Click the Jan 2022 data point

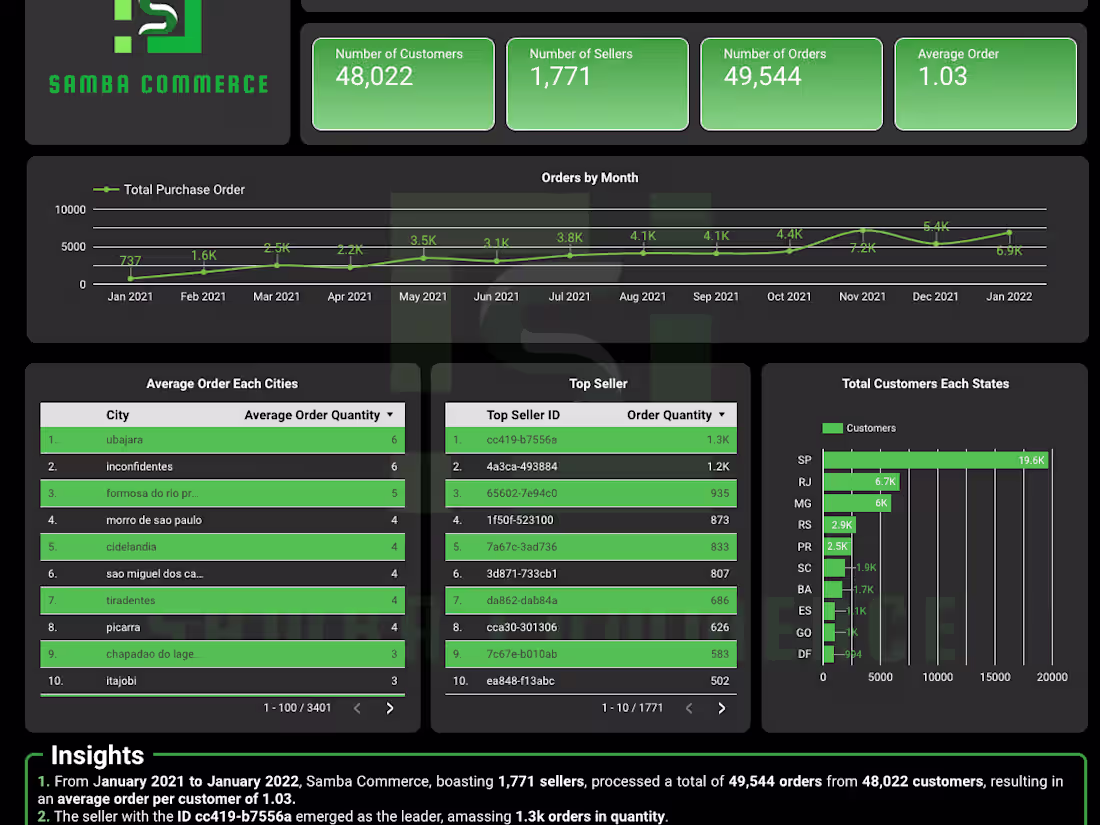[1009, 232]
